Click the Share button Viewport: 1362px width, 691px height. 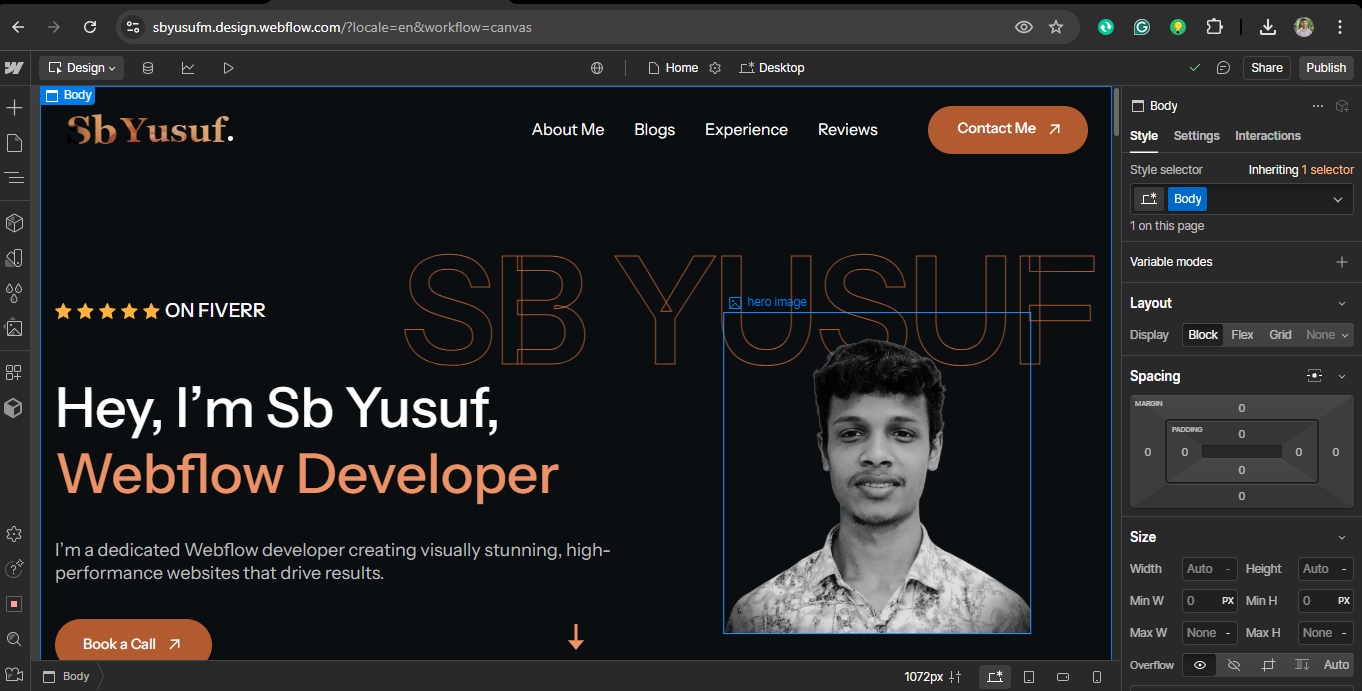click(1266, 68)
